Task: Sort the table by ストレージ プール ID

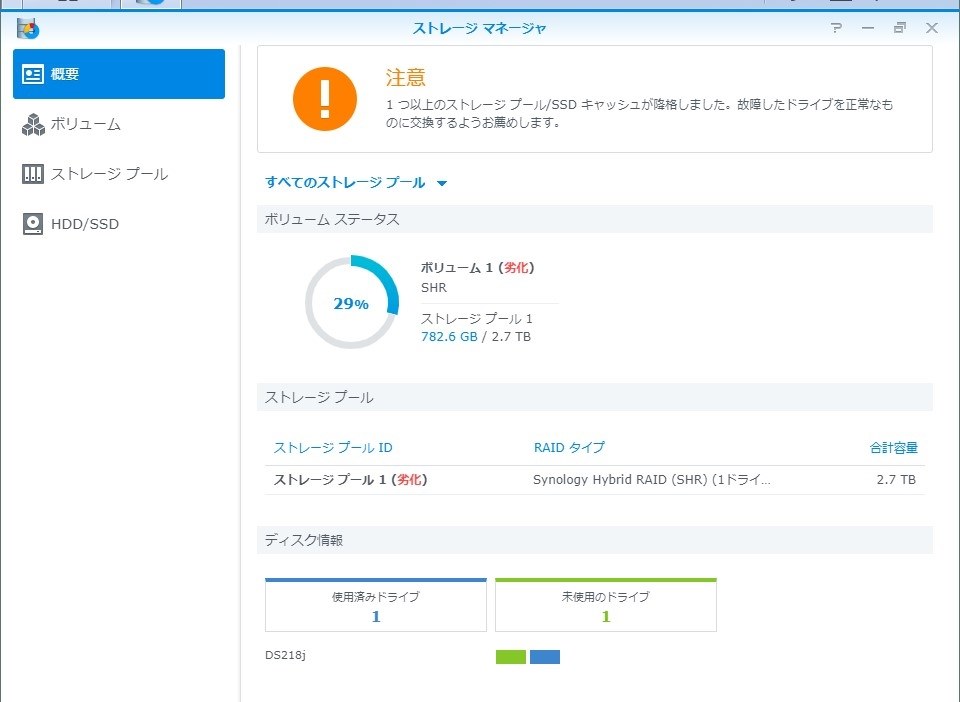Action: click(x=331, y=447)
